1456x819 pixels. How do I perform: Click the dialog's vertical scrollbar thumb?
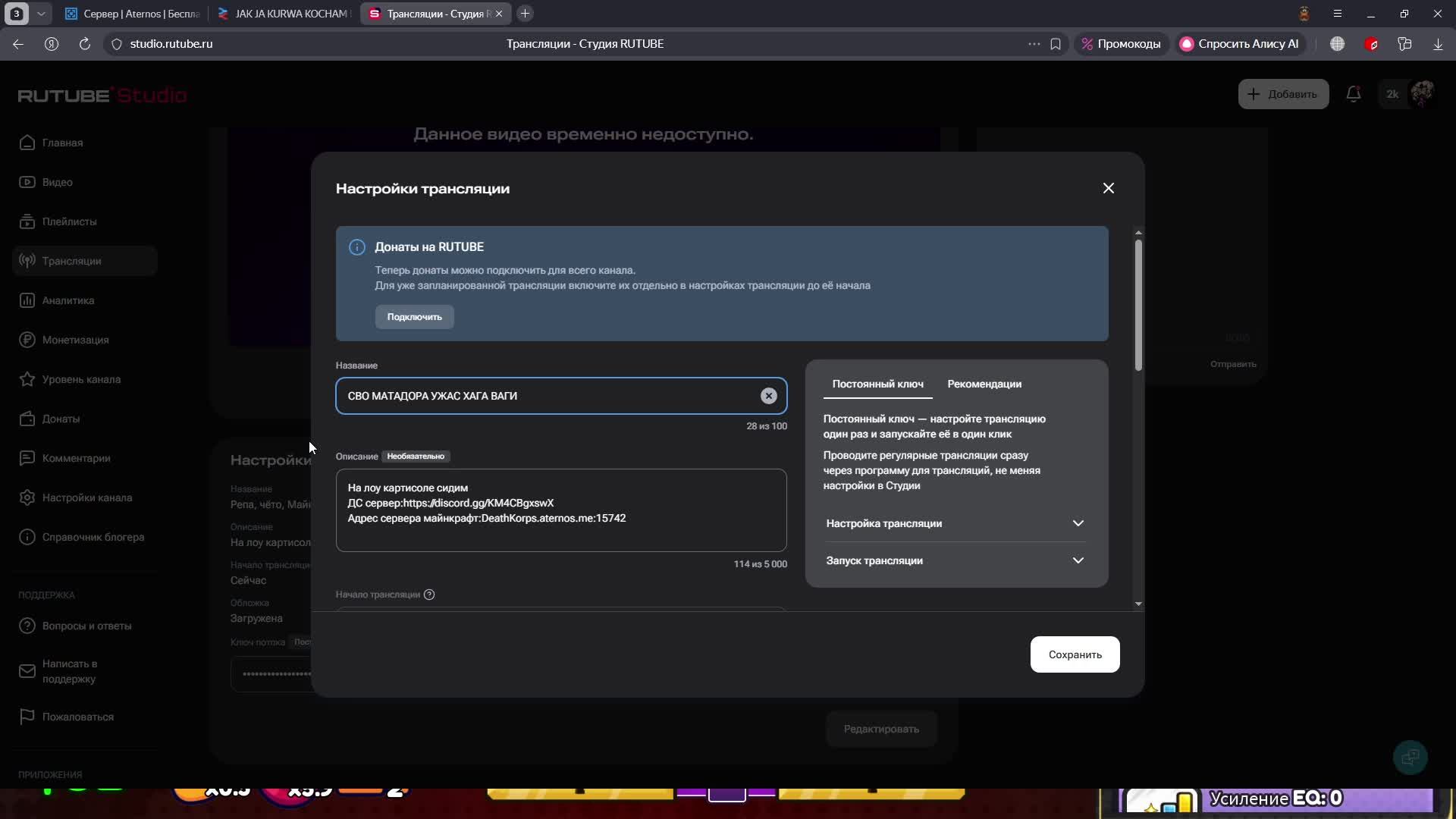point(1138,305)
